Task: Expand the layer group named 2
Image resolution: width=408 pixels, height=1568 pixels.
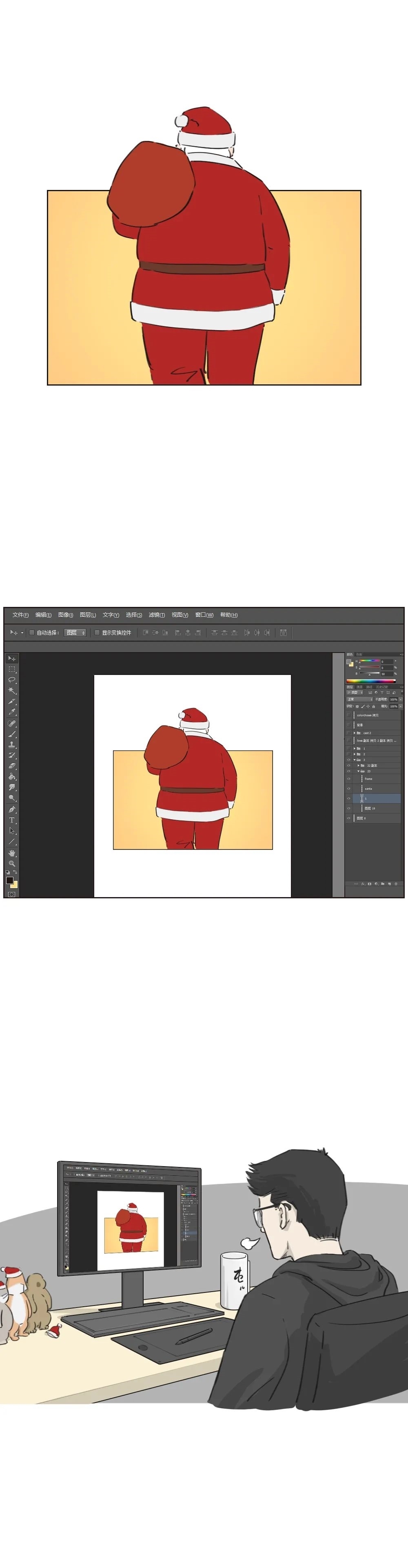Action: click(x=355, y=754)
